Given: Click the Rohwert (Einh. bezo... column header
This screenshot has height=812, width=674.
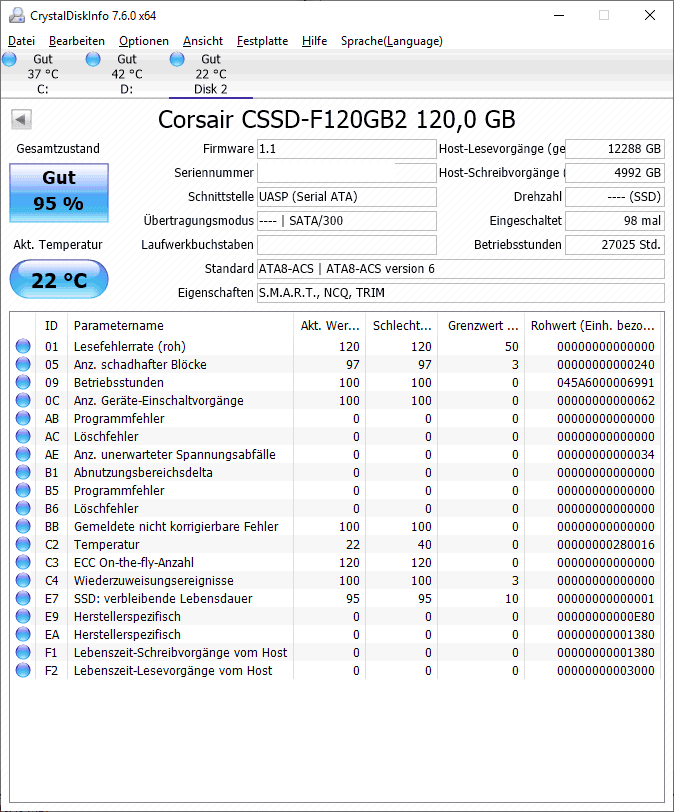Looking at the screenshot, I should click(x=592, y=326).
